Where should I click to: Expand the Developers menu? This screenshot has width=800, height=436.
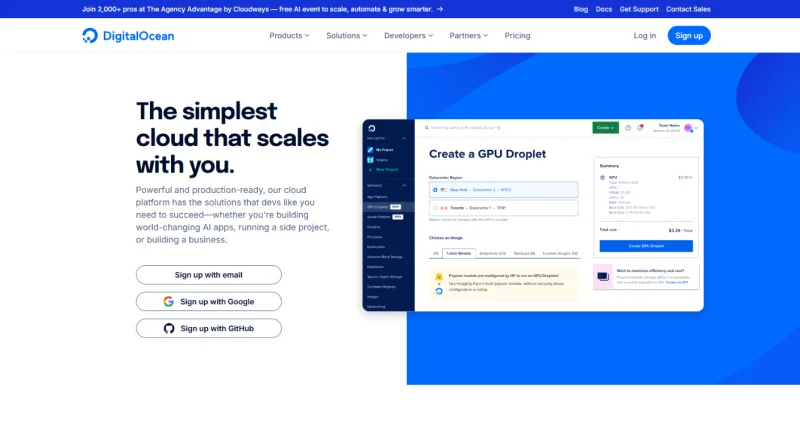[x=408, y=36]
